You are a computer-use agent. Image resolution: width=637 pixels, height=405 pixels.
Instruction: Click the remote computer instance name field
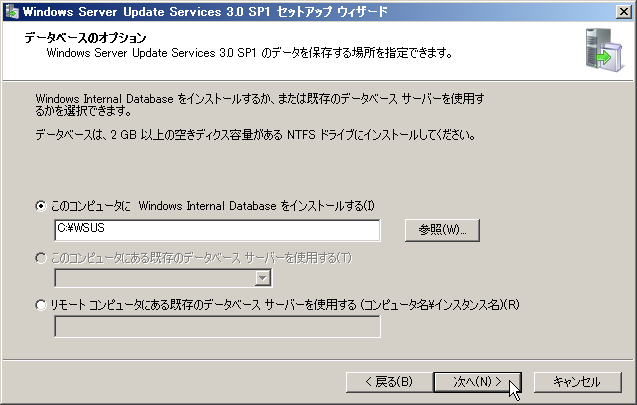[217, 327]
